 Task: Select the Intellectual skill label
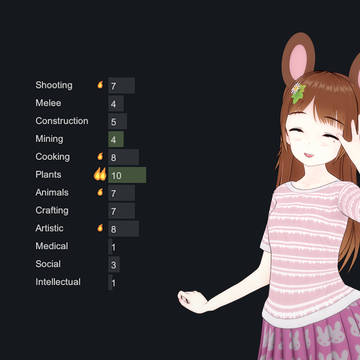pyautogui.click(x=58, y=282)
